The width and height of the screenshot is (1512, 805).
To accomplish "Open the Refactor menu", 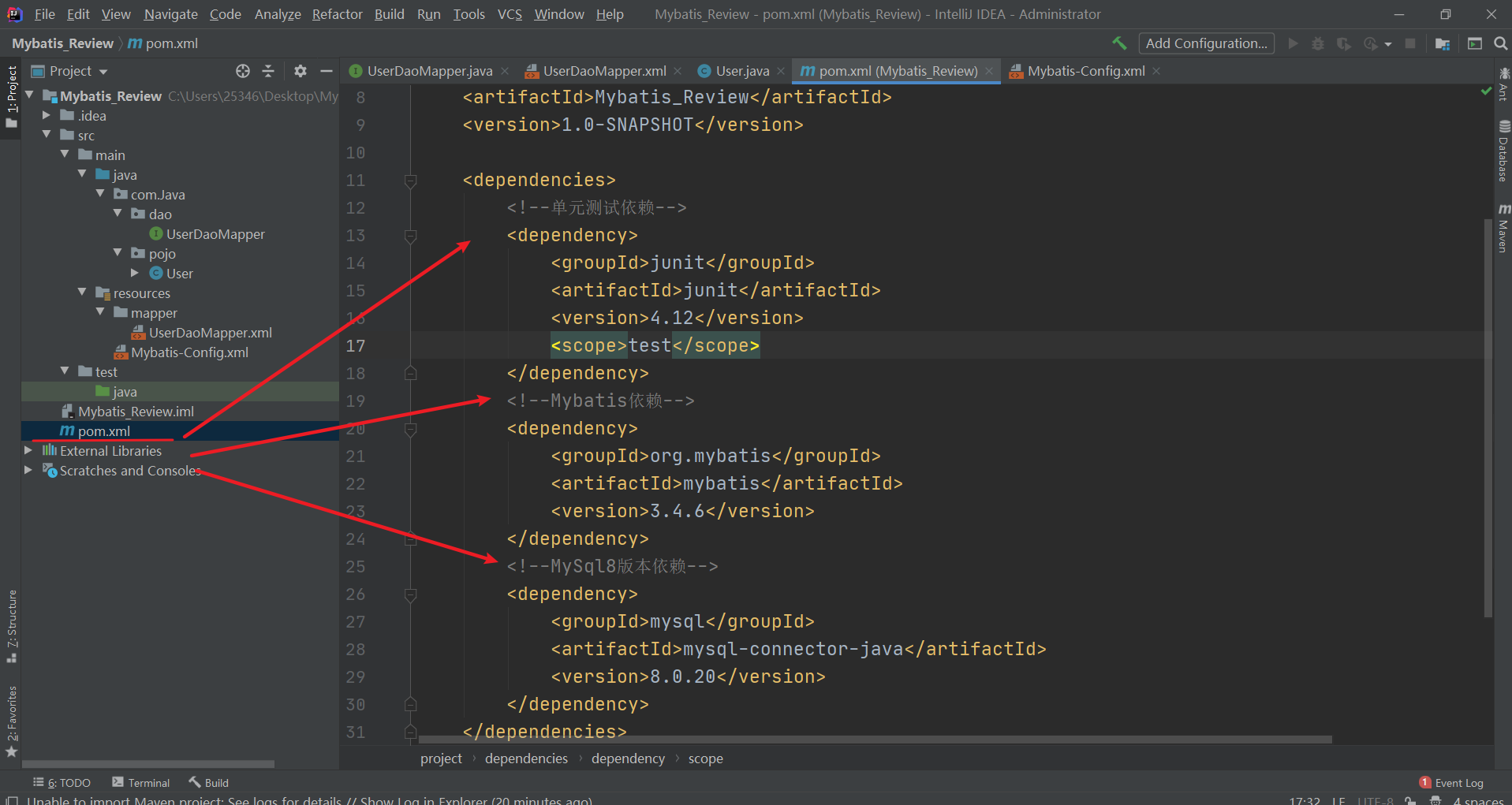I will pyautogui.click(x=338, y=14).
